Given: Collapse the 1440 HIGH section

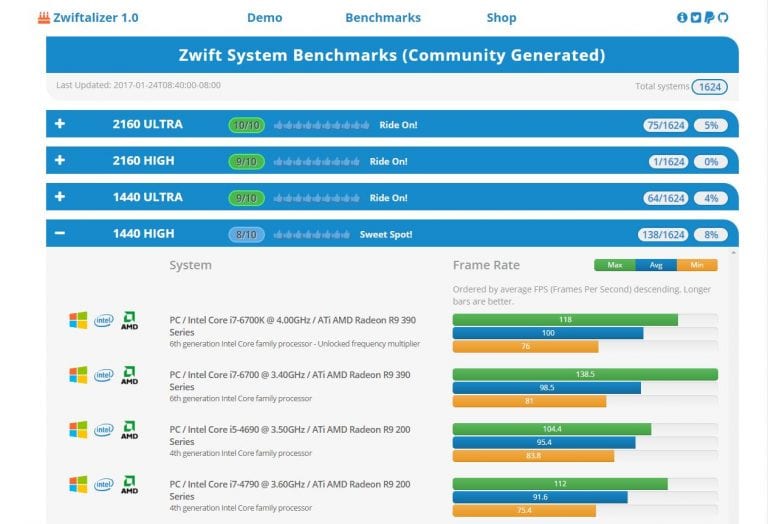Looking at the screenshot, I should point(60,233).
